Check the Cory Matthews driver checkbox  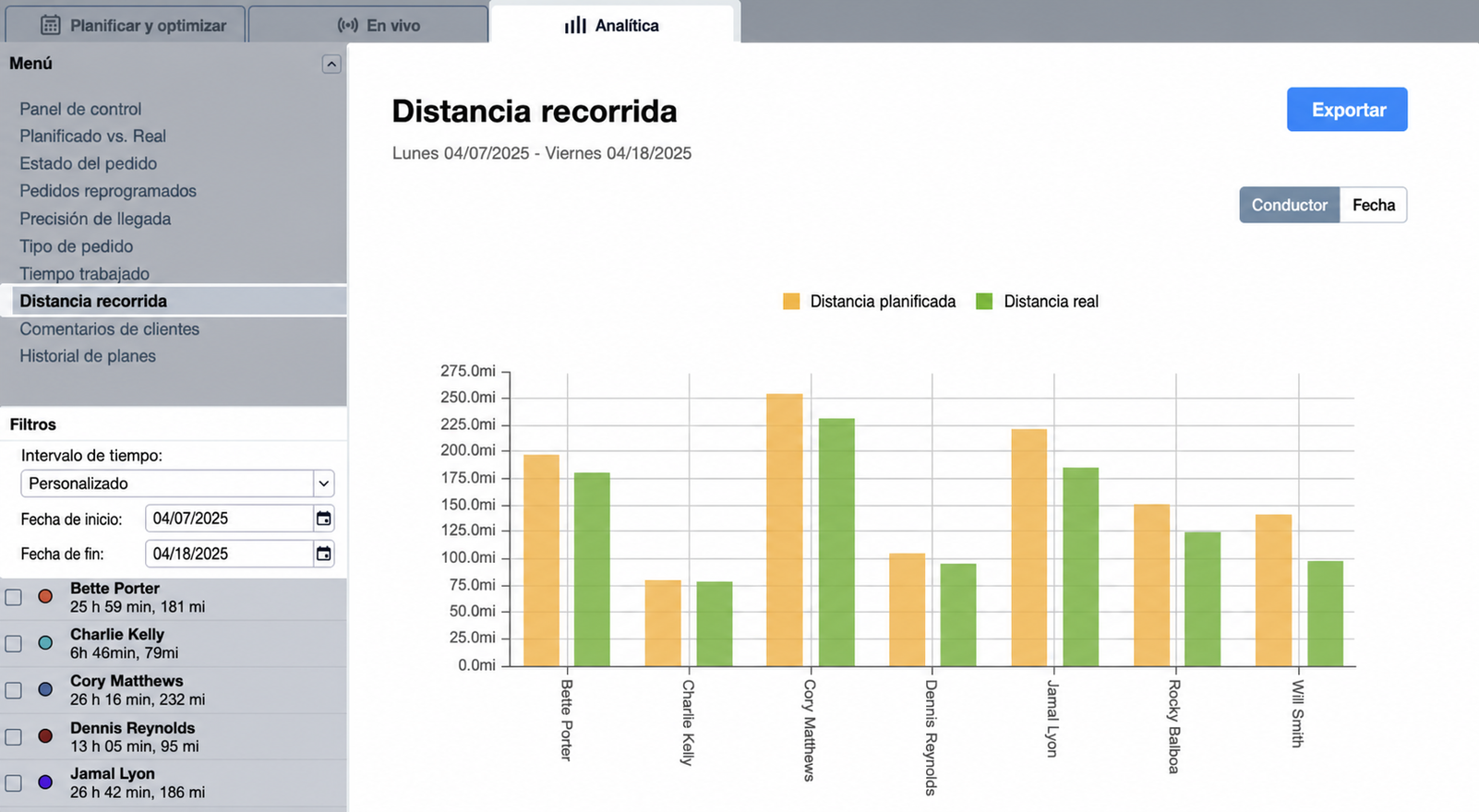pos(14,690)
